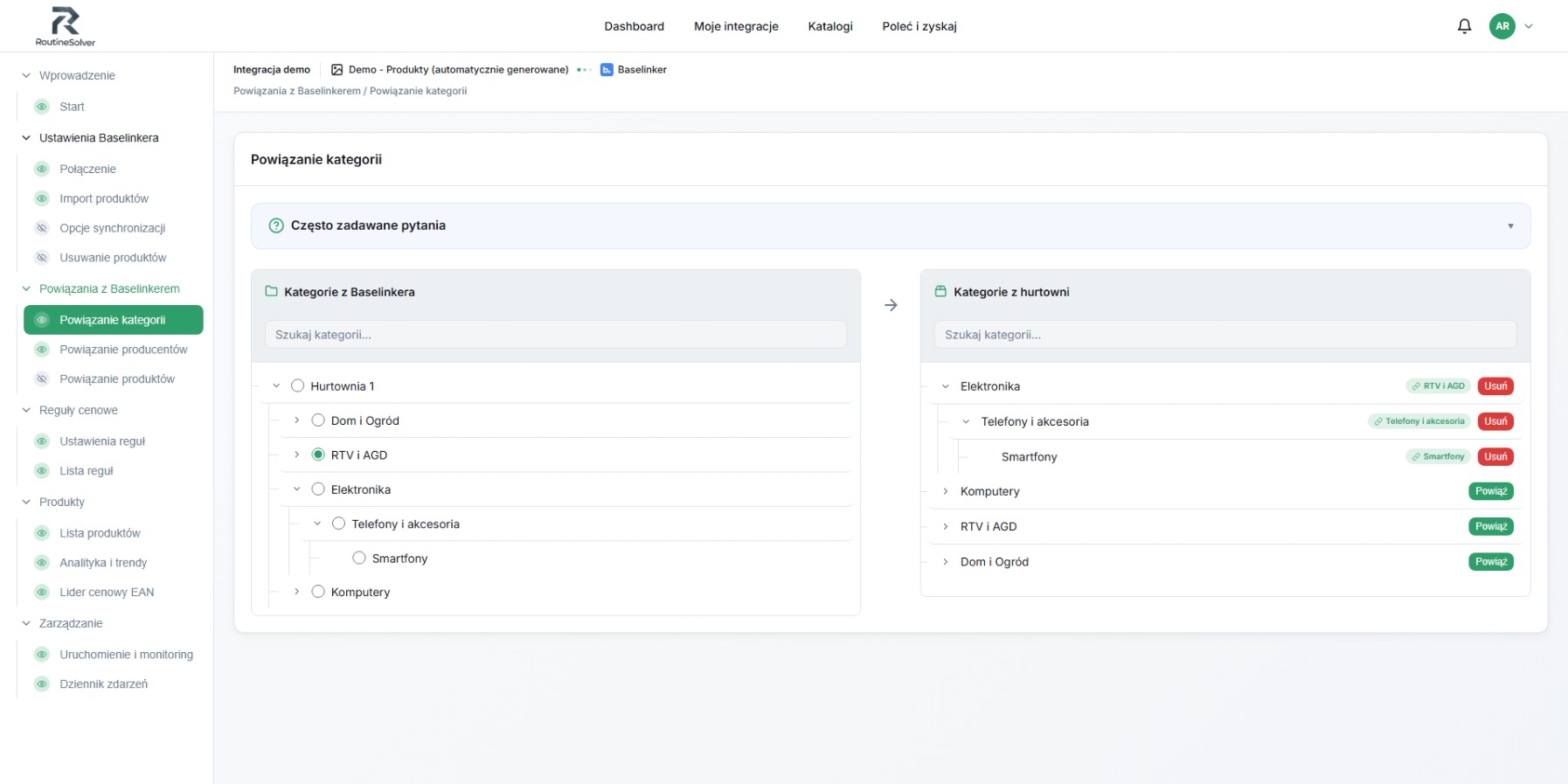Viewport: 1568px width, 784px height.
Task: Click the Baselinker categories search field
Action: coord(556,335)
